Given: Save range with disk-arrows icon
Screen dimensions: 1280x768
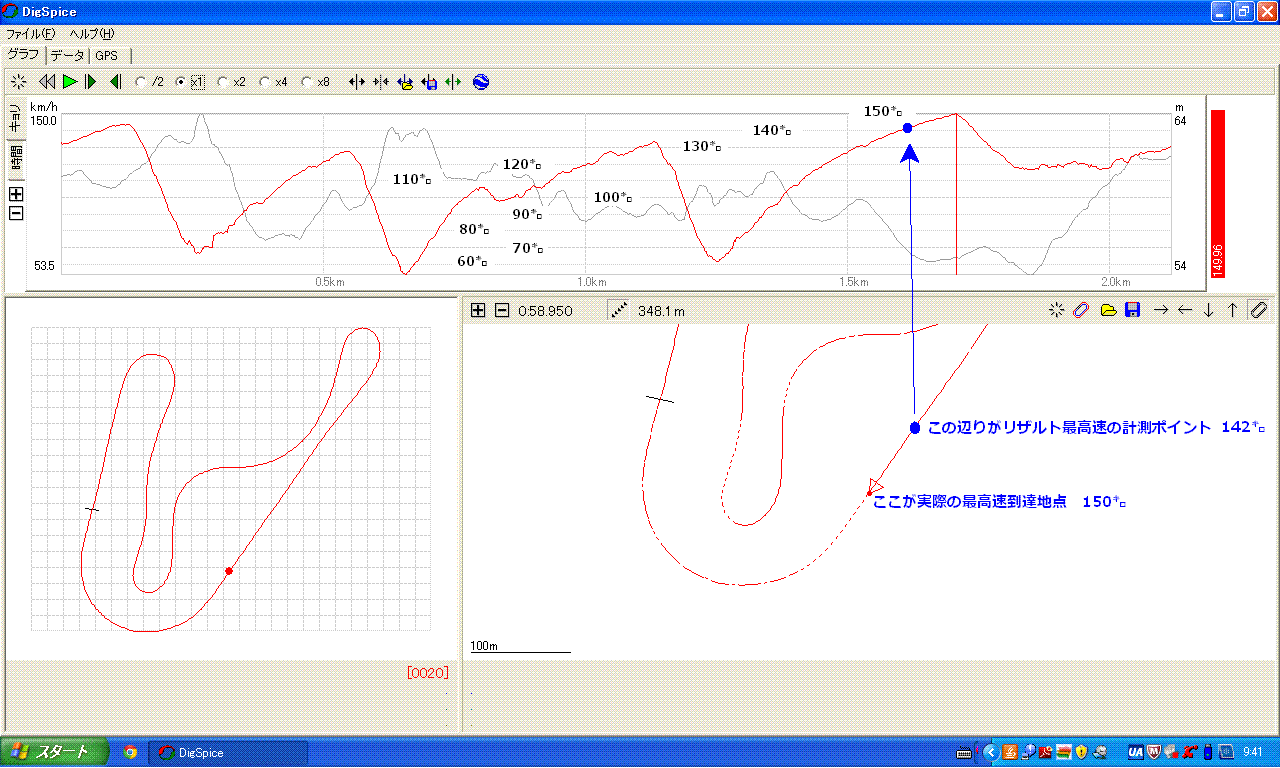Looking at the screenshot, I should pyautogui.click(x=429, y=82).
